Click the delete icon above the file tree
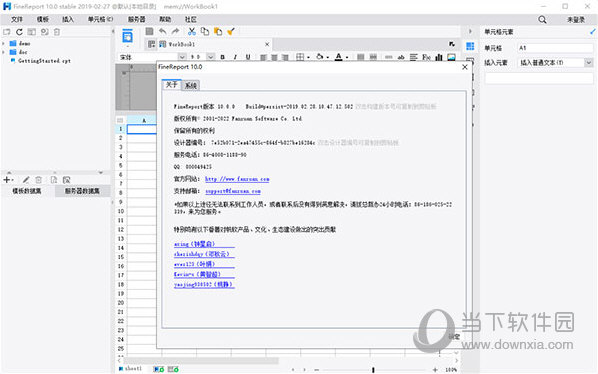 pos(57,32)
